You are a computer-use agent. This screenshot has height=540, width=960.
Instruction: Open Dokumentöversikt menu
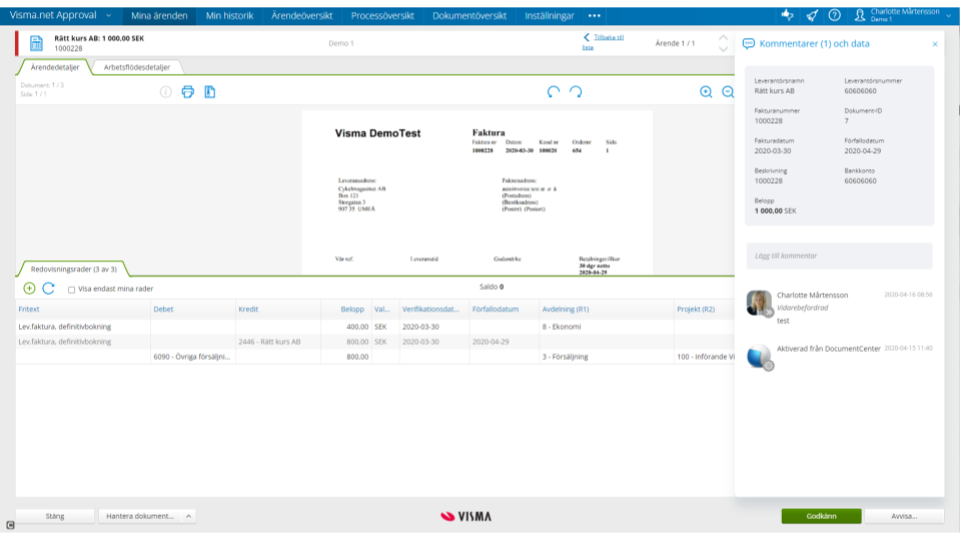coord(470,15)
